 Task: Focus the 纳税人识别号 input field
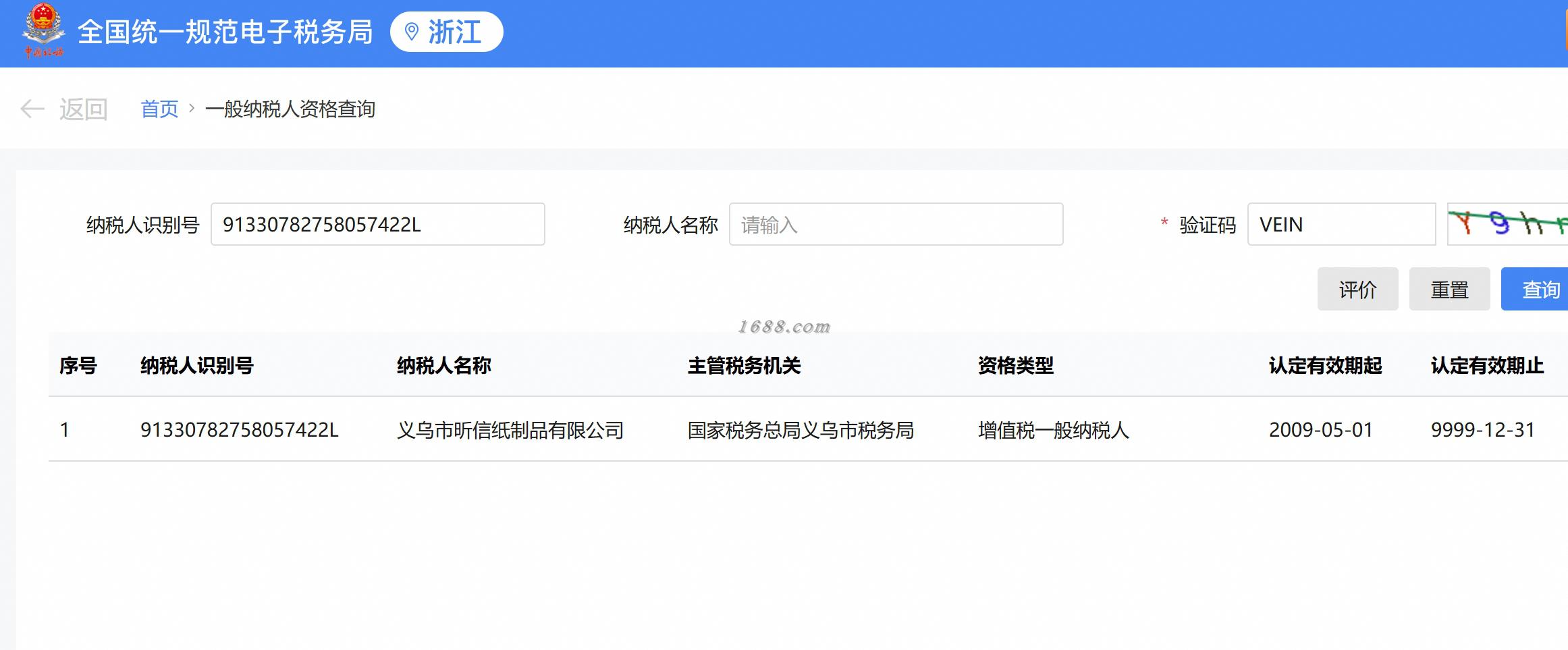(x=378, y=224)
